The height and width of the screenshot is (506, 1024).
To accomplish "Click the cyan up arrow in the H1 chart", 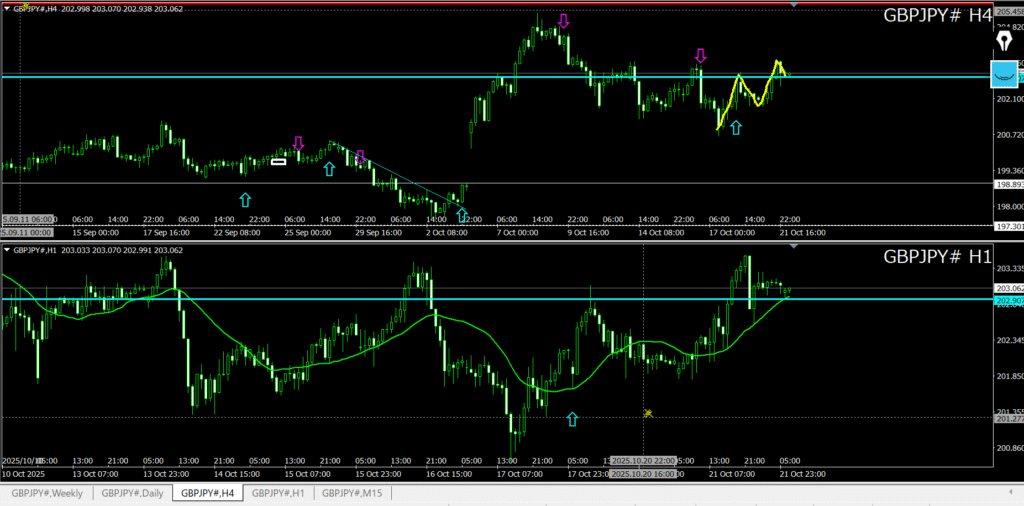I will [x=572, y=419].
